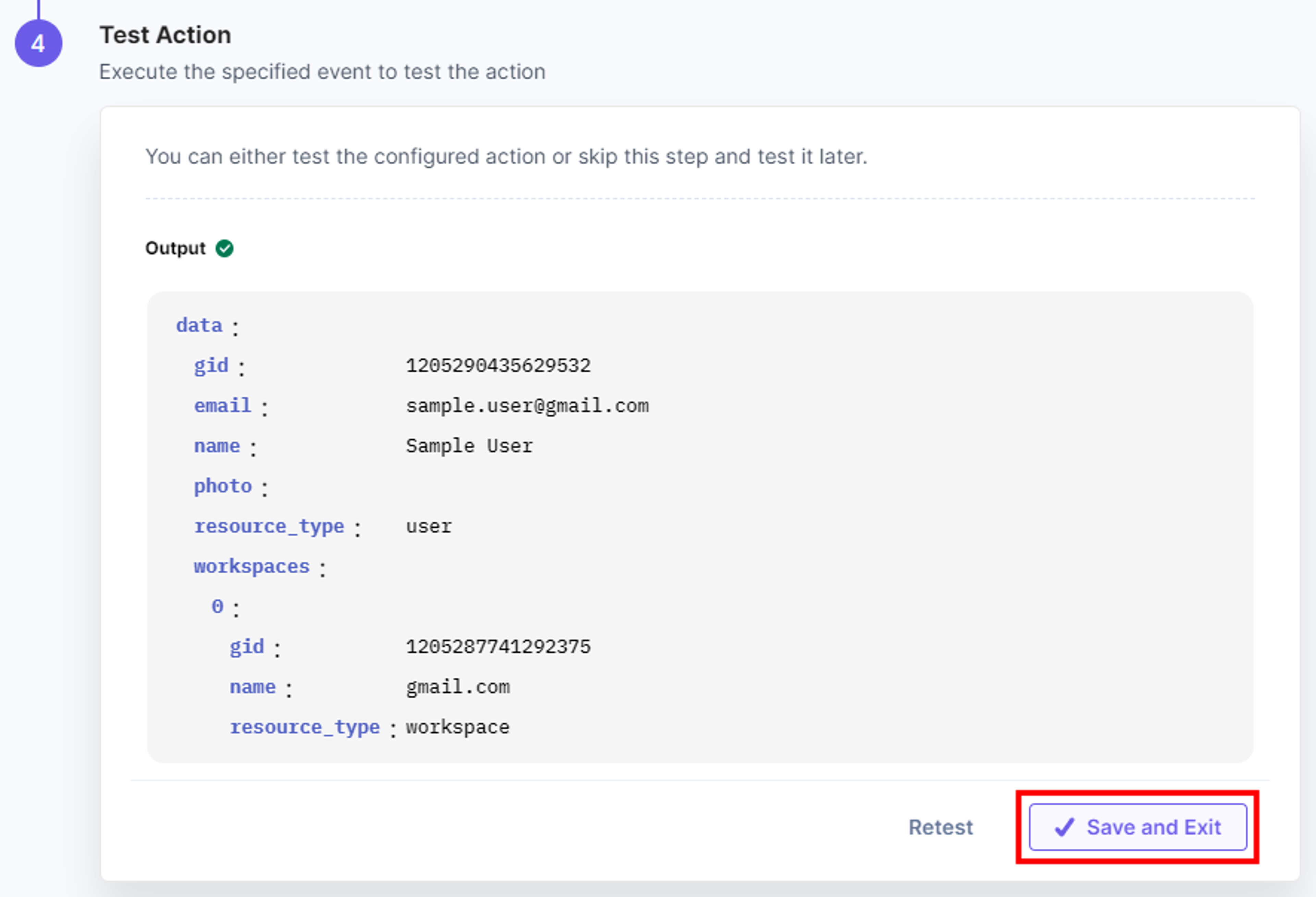Click the green Output success checkmark icon

(224, 248)
